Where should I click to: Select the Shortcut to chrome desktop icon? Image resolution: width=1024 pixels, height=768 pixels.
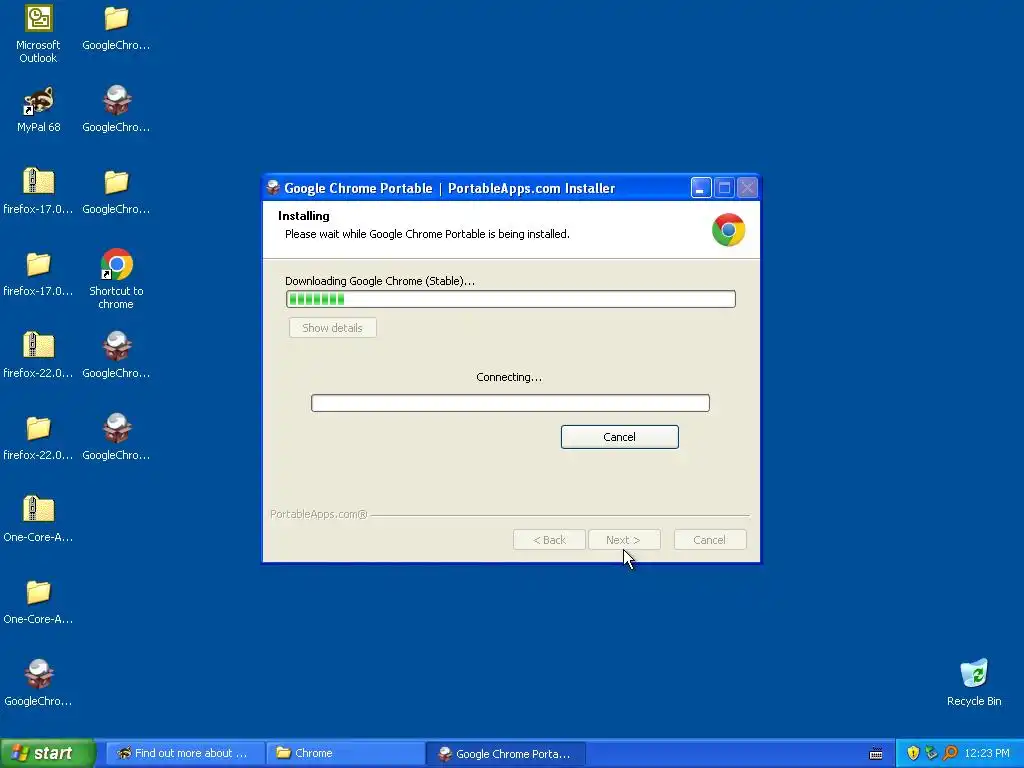(x=116, y=279)
